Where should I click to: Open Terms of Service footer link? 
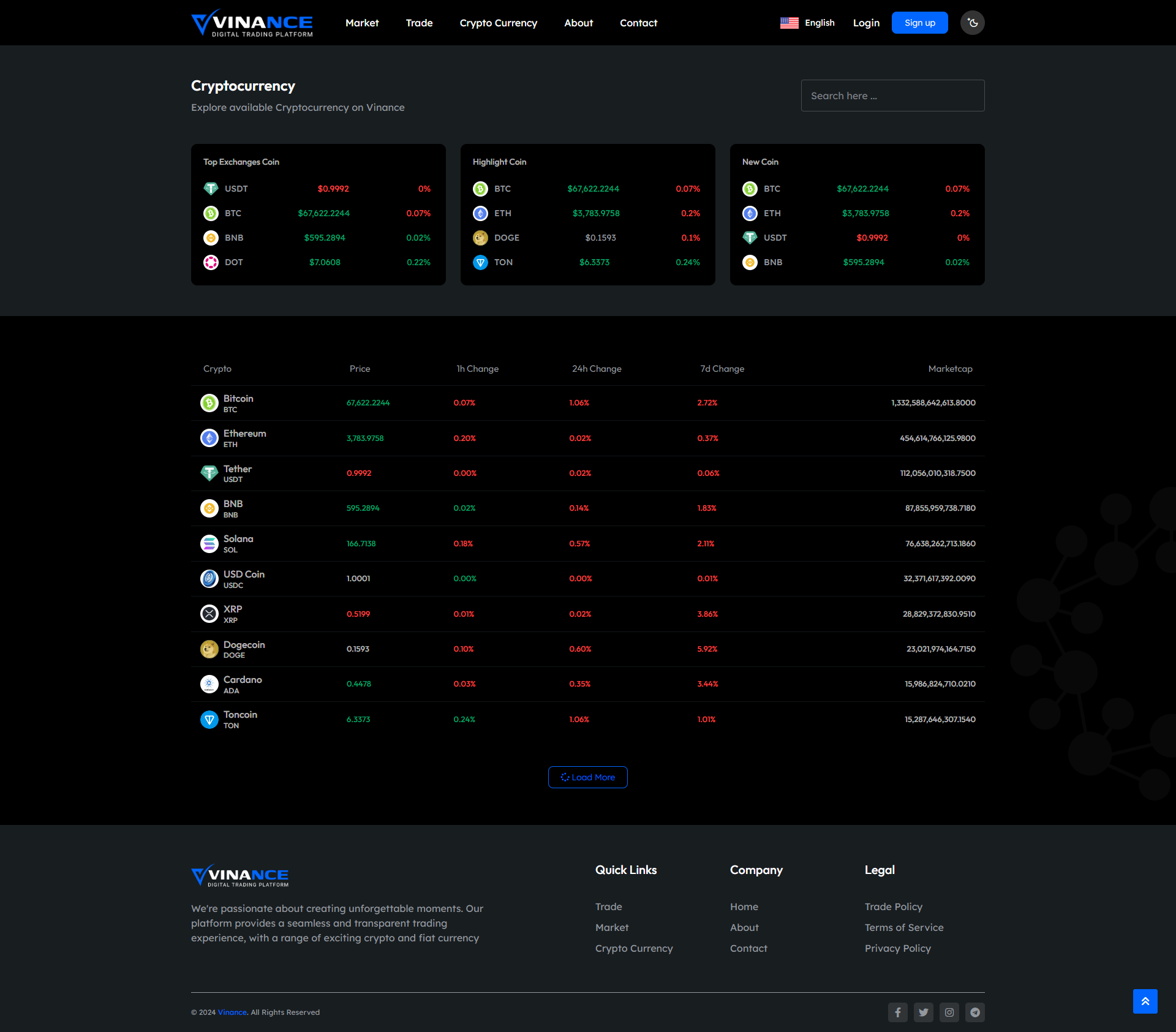click(x=903, y=927)
